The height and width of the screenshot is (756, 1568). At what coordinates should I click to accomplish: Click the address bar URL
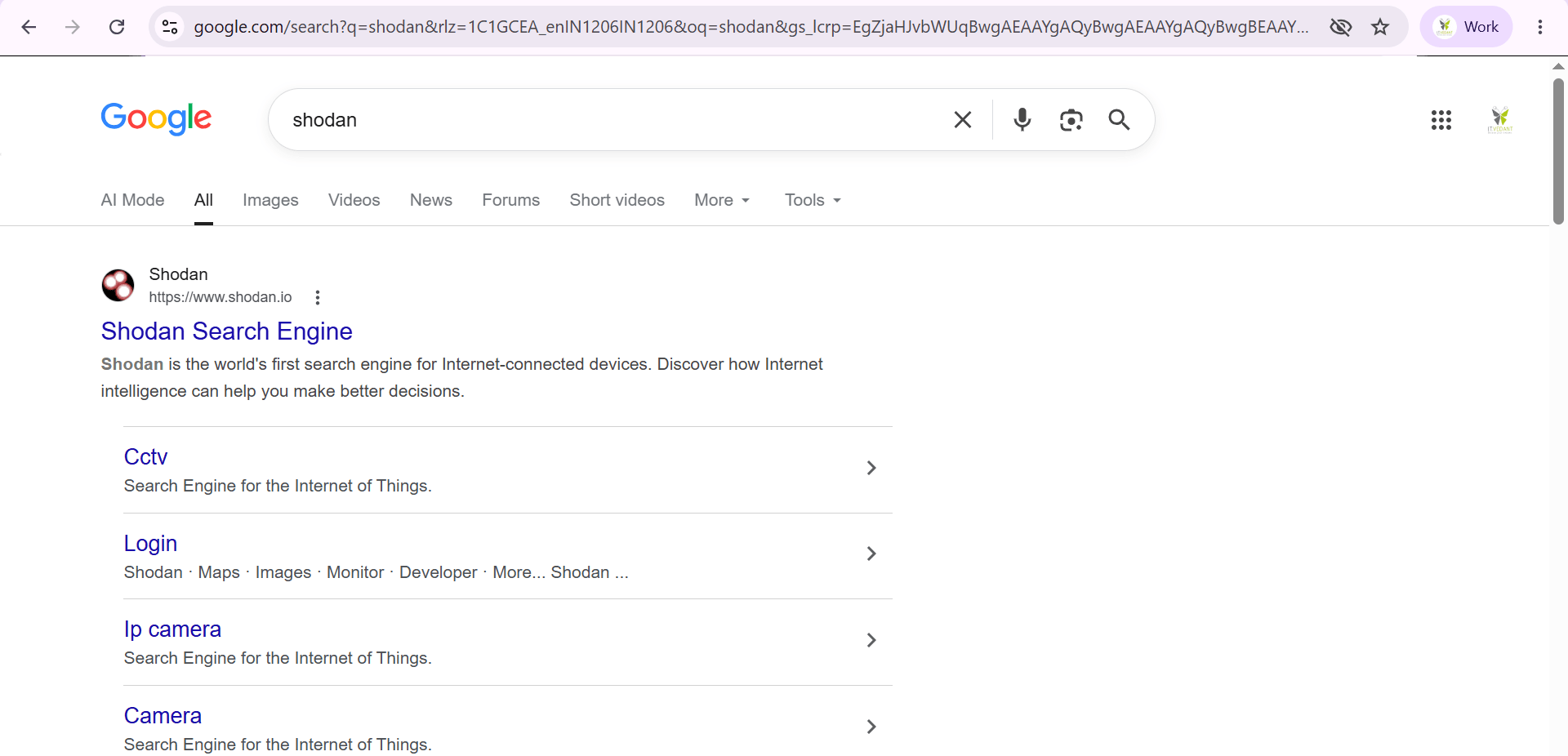[x=751, y=27]
